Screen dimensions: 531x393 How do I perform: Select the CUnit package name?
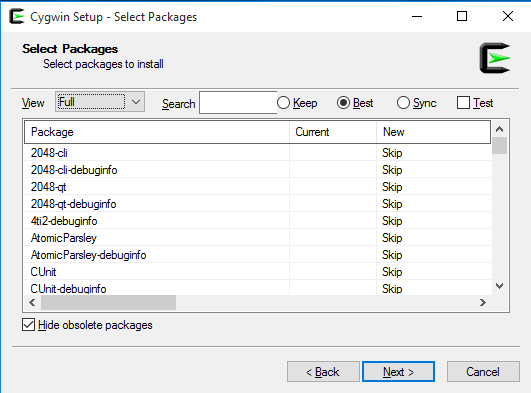tap(43, 272)
